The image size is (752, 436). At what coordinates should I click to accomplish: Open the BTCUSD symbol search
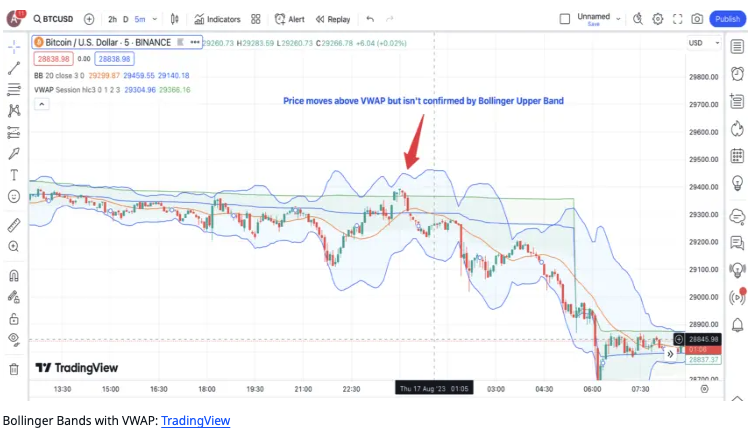point(53,19)
